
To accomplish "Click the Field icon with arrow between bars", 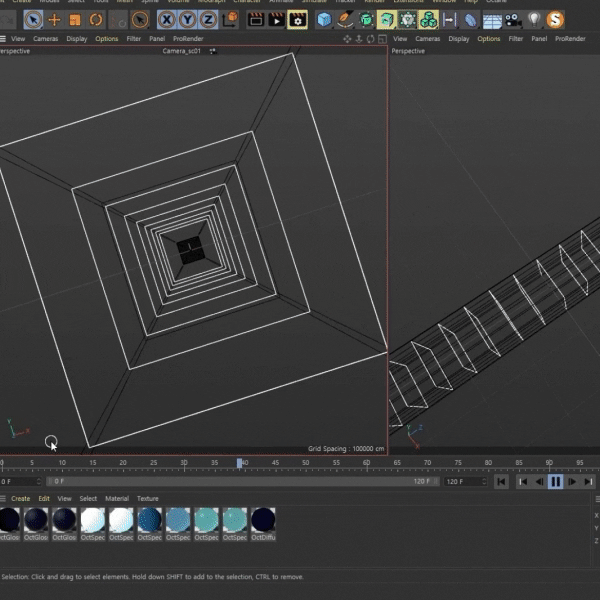I will click(449, 20).
